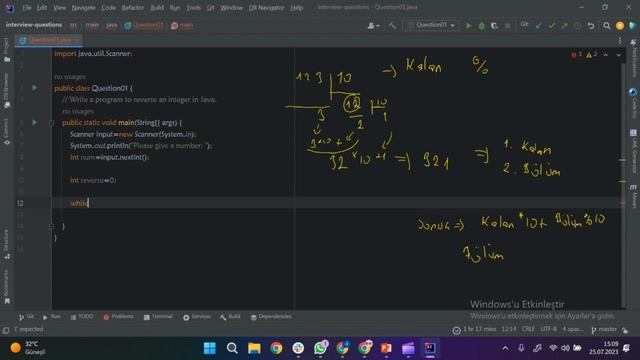Collapse fold marker at closing brace
The height and width of the screenshot is (360, 640).
51,226
